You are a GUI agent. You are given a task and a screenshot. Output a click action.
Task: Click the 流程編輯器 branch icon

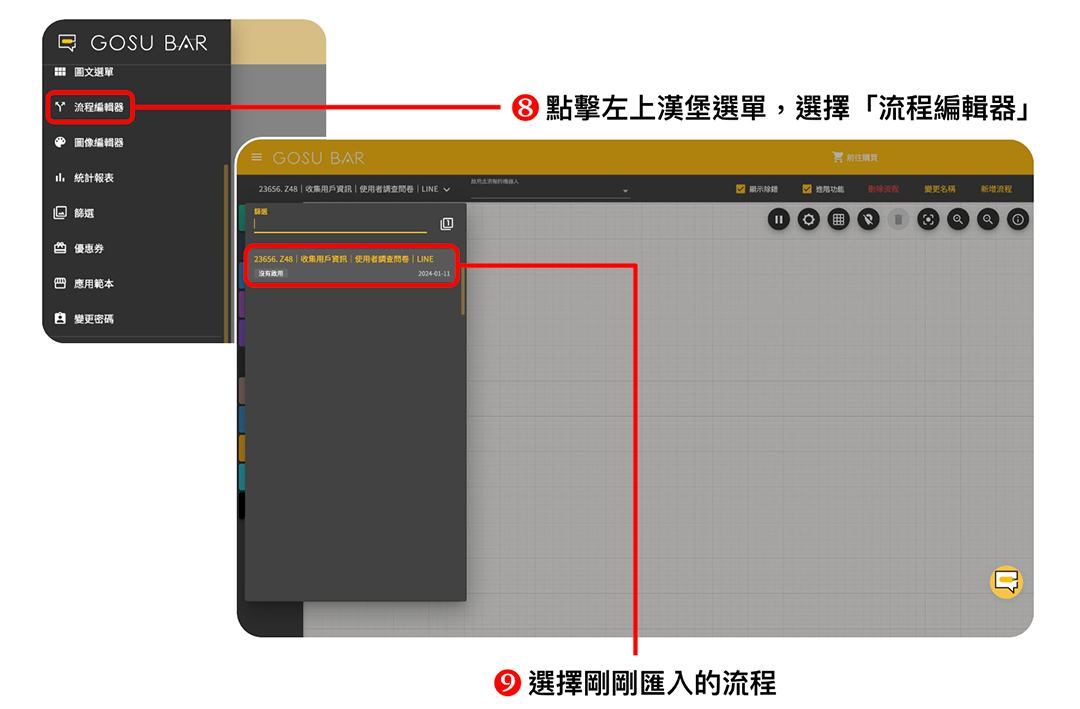click(60, 107)
